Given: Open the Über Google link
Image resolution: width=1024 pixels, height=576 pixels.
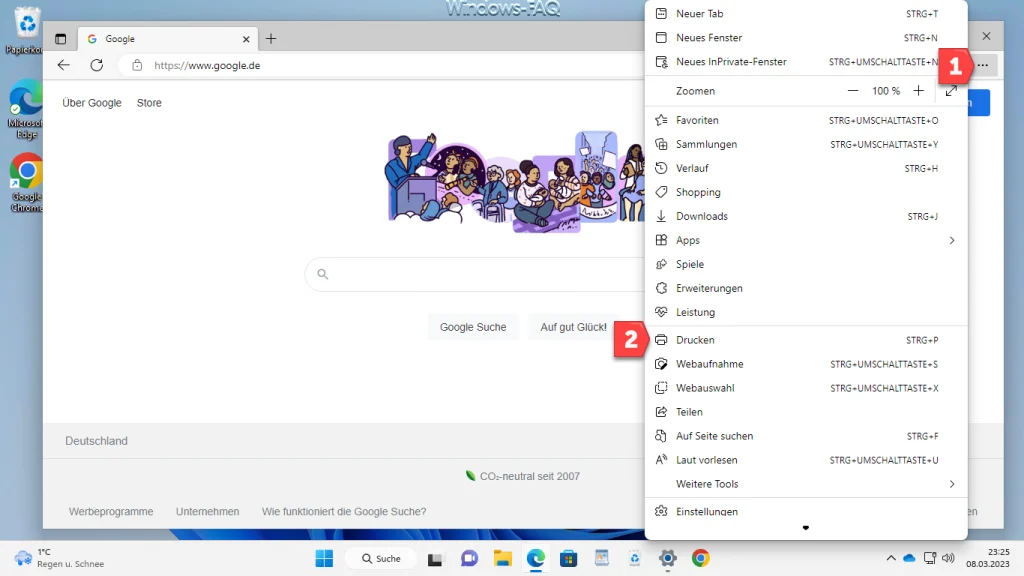Looking at the screenshot, I should [x=92, y=103].
